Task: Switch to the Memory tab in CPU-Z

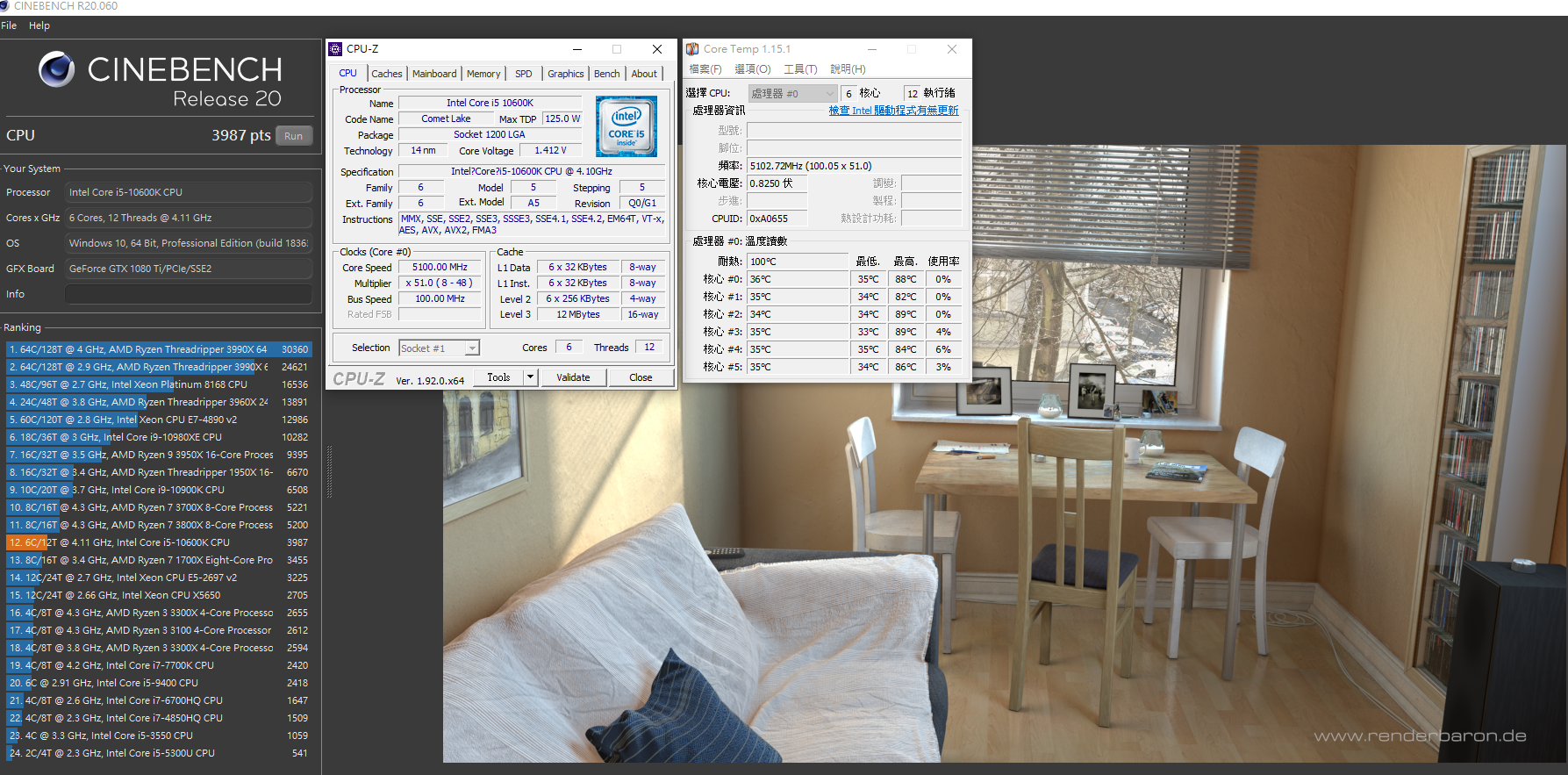Action: (483, 74)
